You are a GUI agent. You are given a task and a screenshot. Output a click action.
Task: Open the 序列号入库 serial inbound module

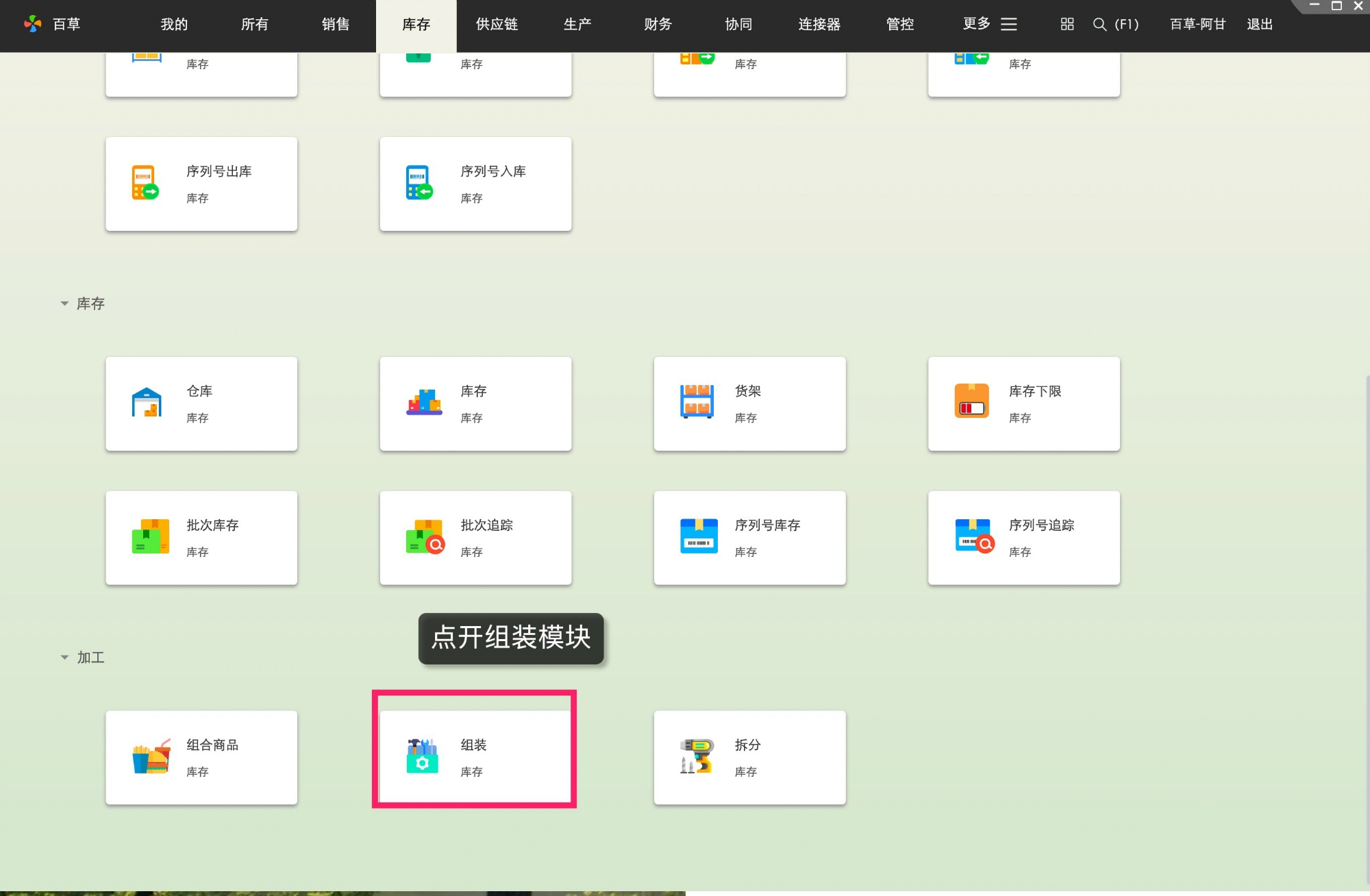475,184
